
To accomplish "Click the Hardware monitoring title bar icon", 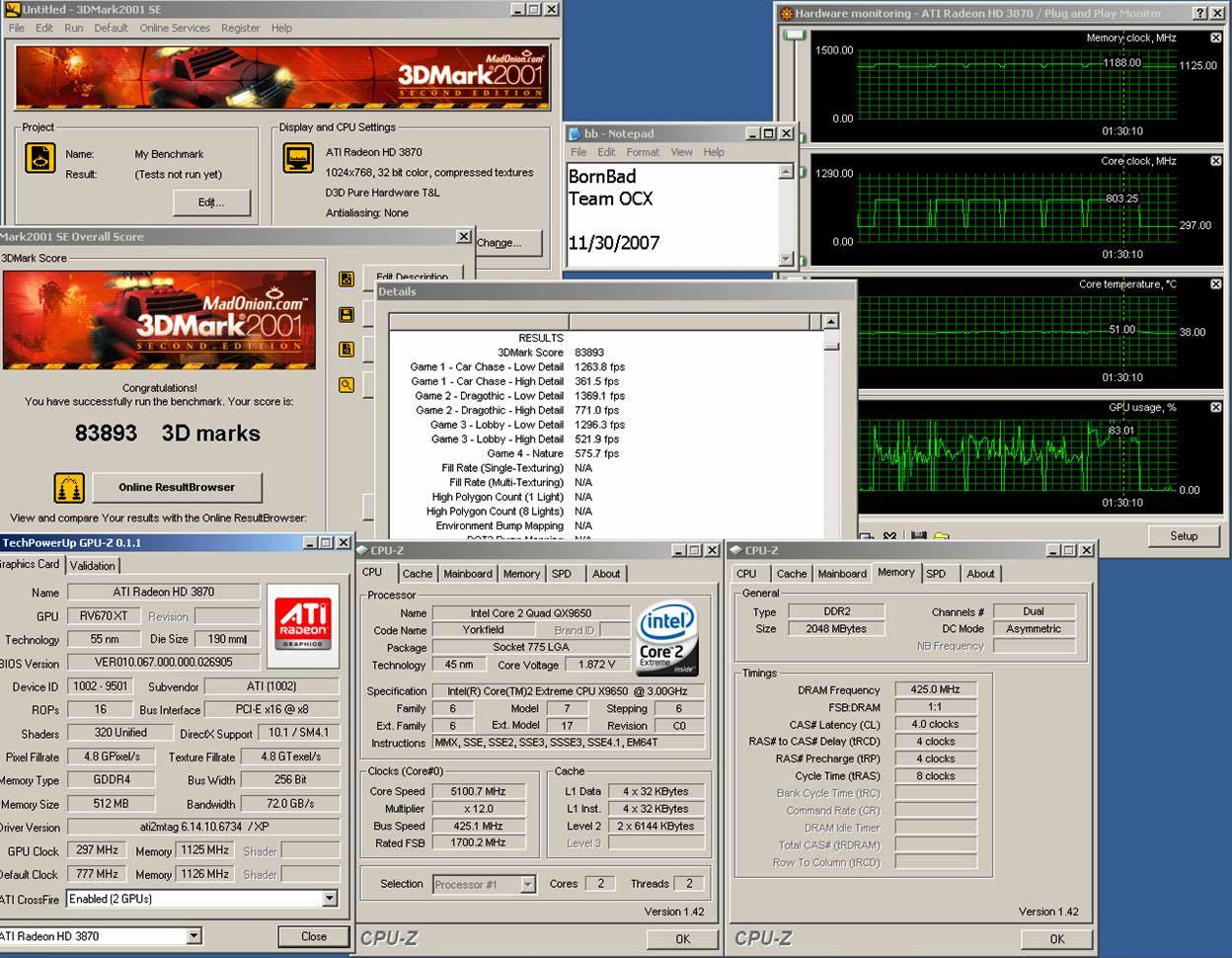I will [787, 14].
